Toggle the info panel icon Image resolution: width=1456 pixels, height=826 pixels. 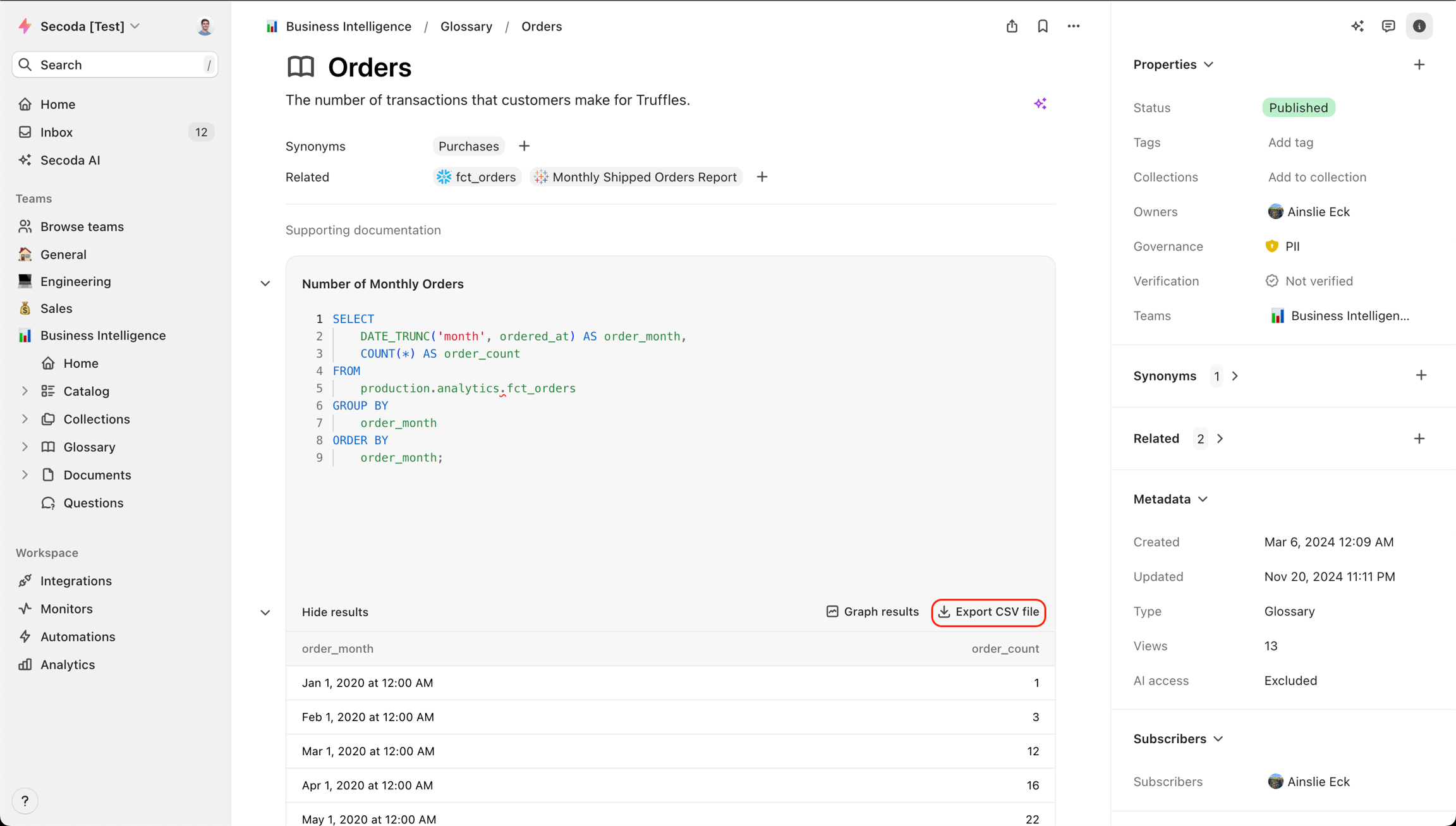(1419, 26)
